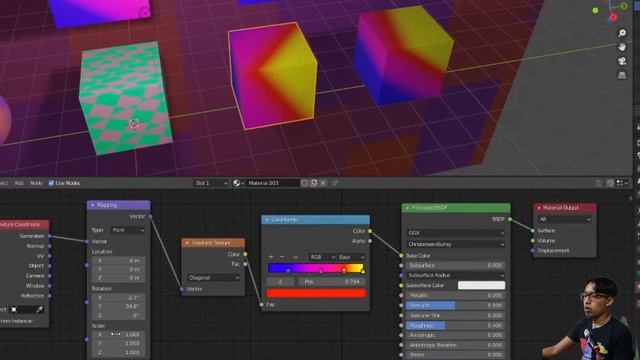Collapse the Mapping node
The image size is (640, 360).
pos(92,205)
